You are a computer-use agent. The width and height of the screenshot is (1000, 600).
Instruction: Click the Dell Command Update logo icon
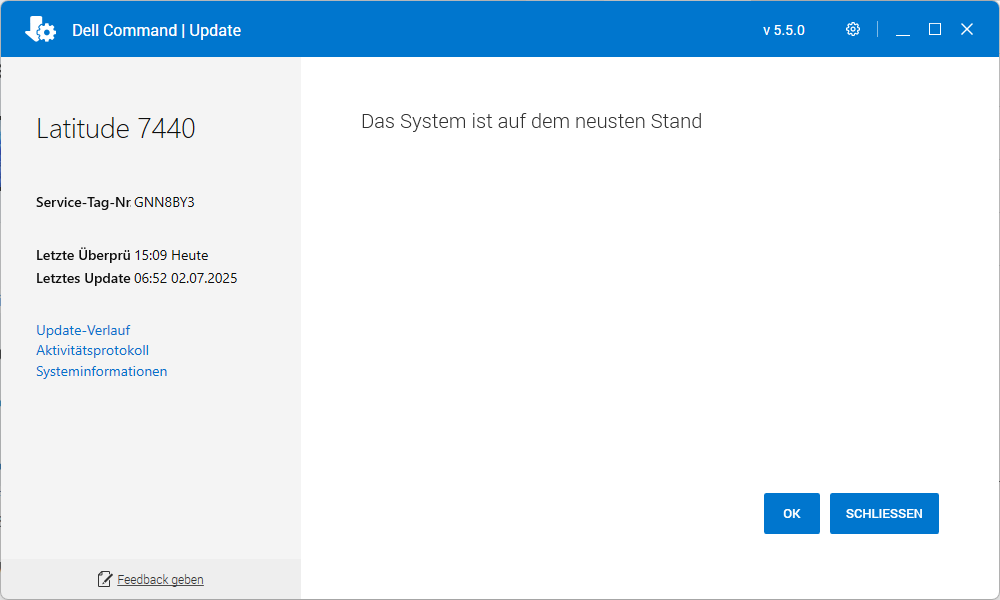tap(40, 30)
